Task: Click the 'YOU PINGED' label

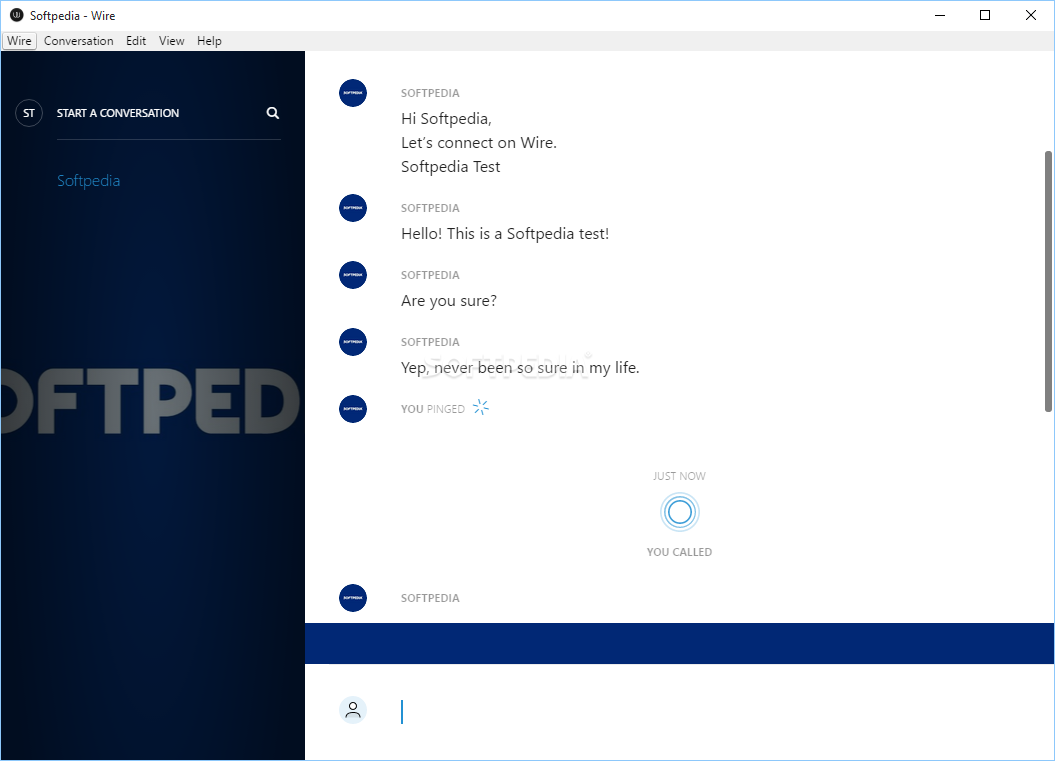Action: (x=433, y=409)
